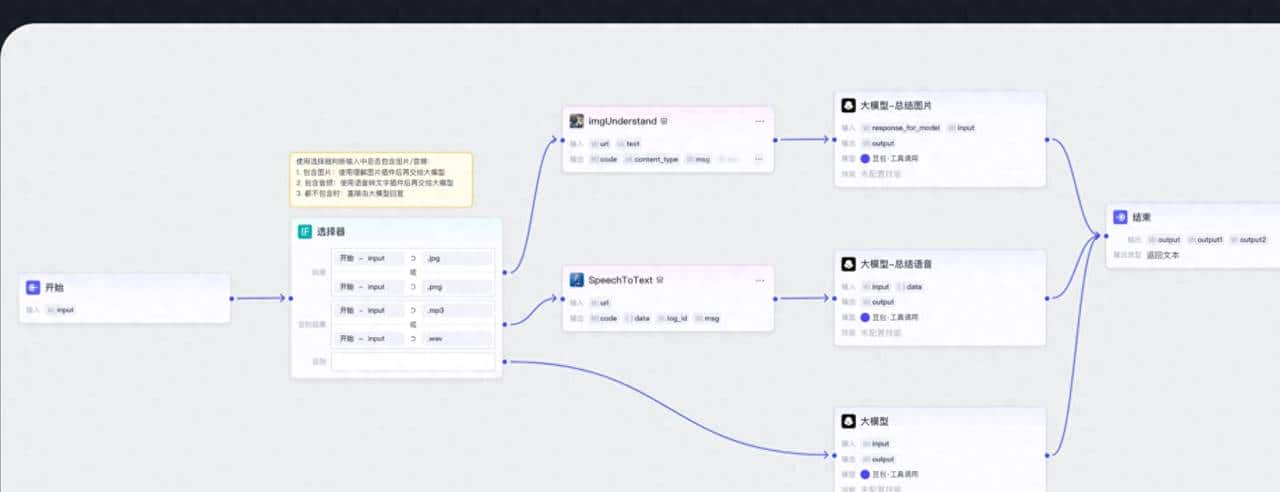
Task: Click the content_type output tag on imgUnderstand
Action: click(x=655, y=159)
